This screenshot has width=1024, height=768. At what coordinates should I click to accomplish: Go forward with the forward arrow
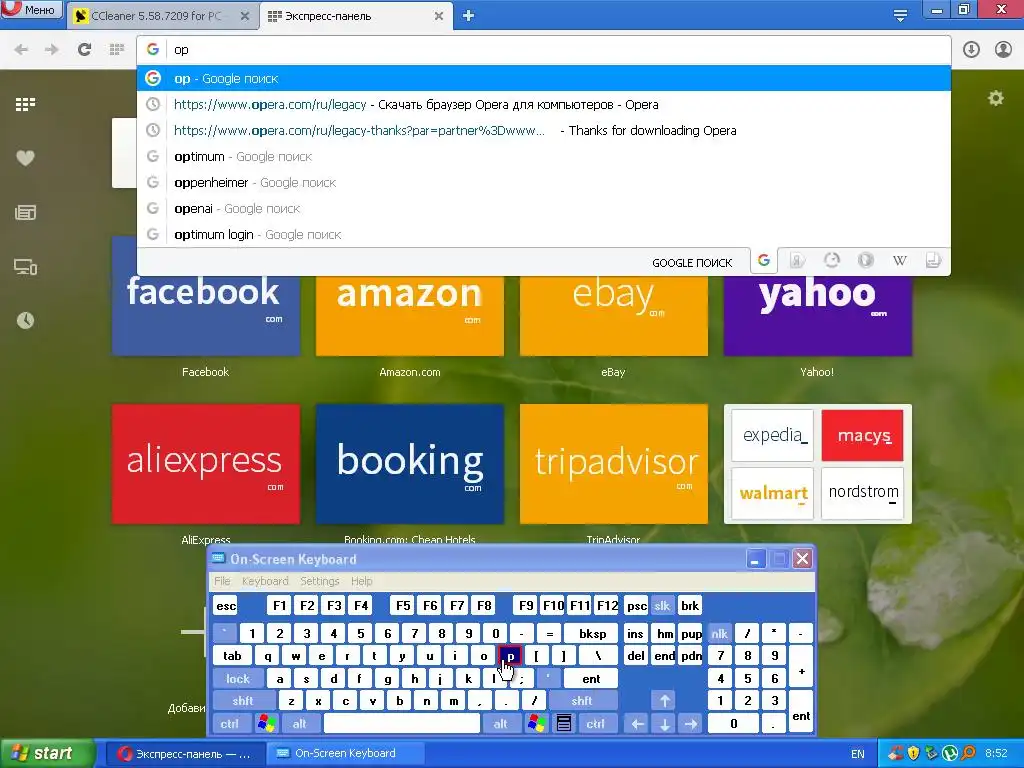(52, 49)
